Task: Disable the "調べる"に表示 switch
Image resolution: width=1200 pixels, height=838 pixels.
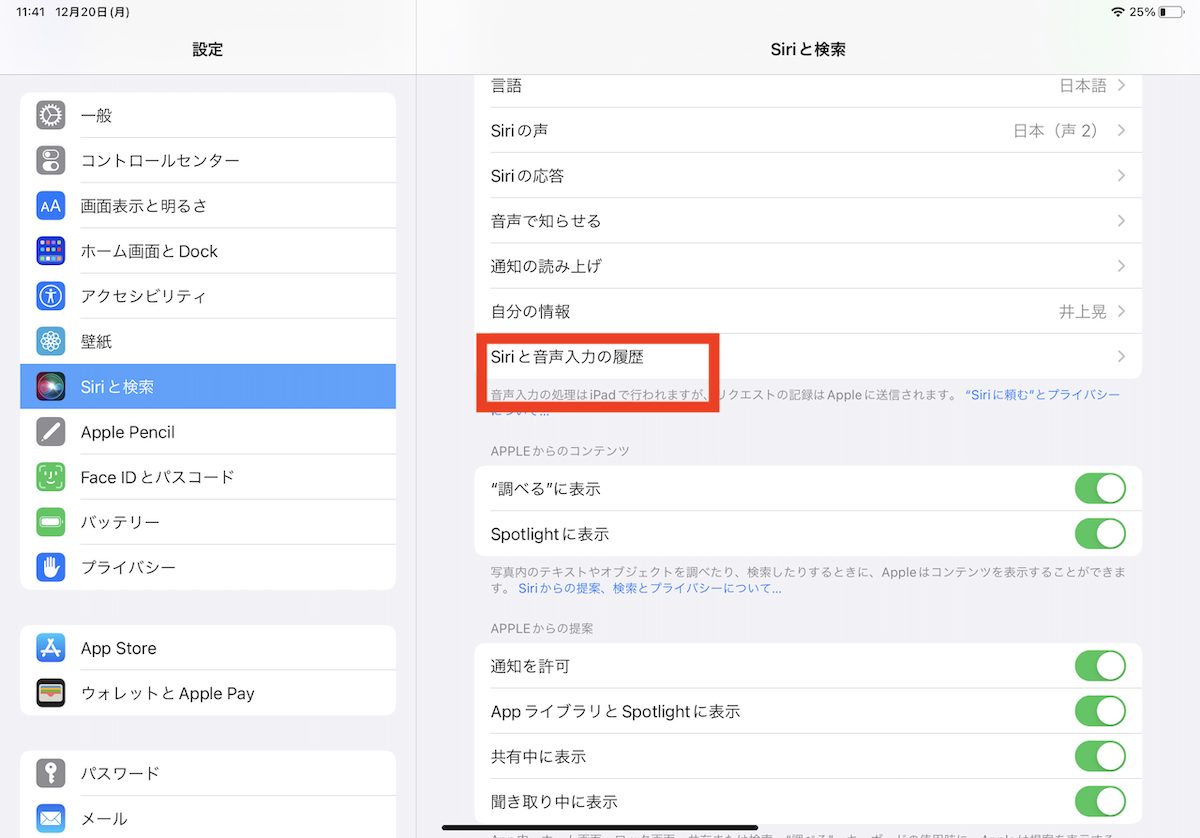Action: [1100, 489]
